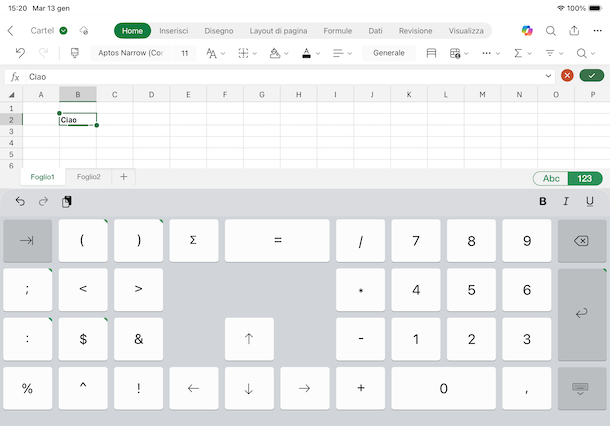This screenshot has height=426, width=610.
Task: Tap the backspace delete key
Action: click(x=582, y=241)
